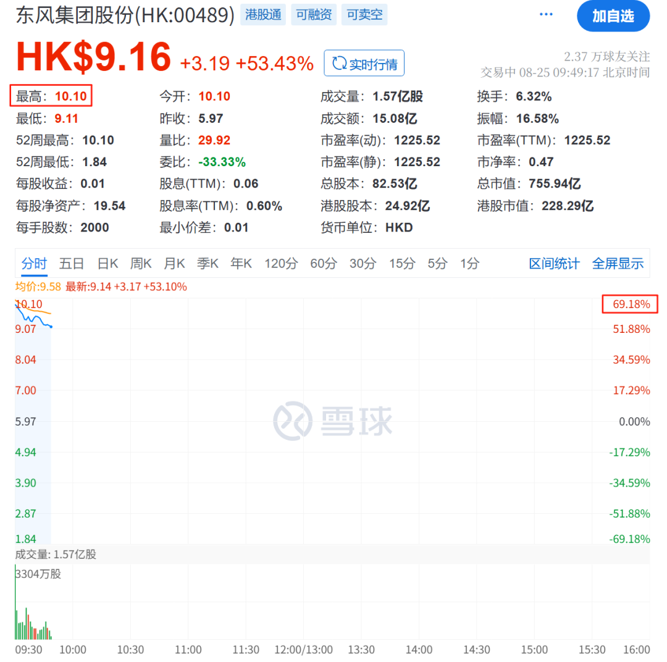Screen dimensions: 667x662
Task: Open the 区间统计 link
Action: 554,264
